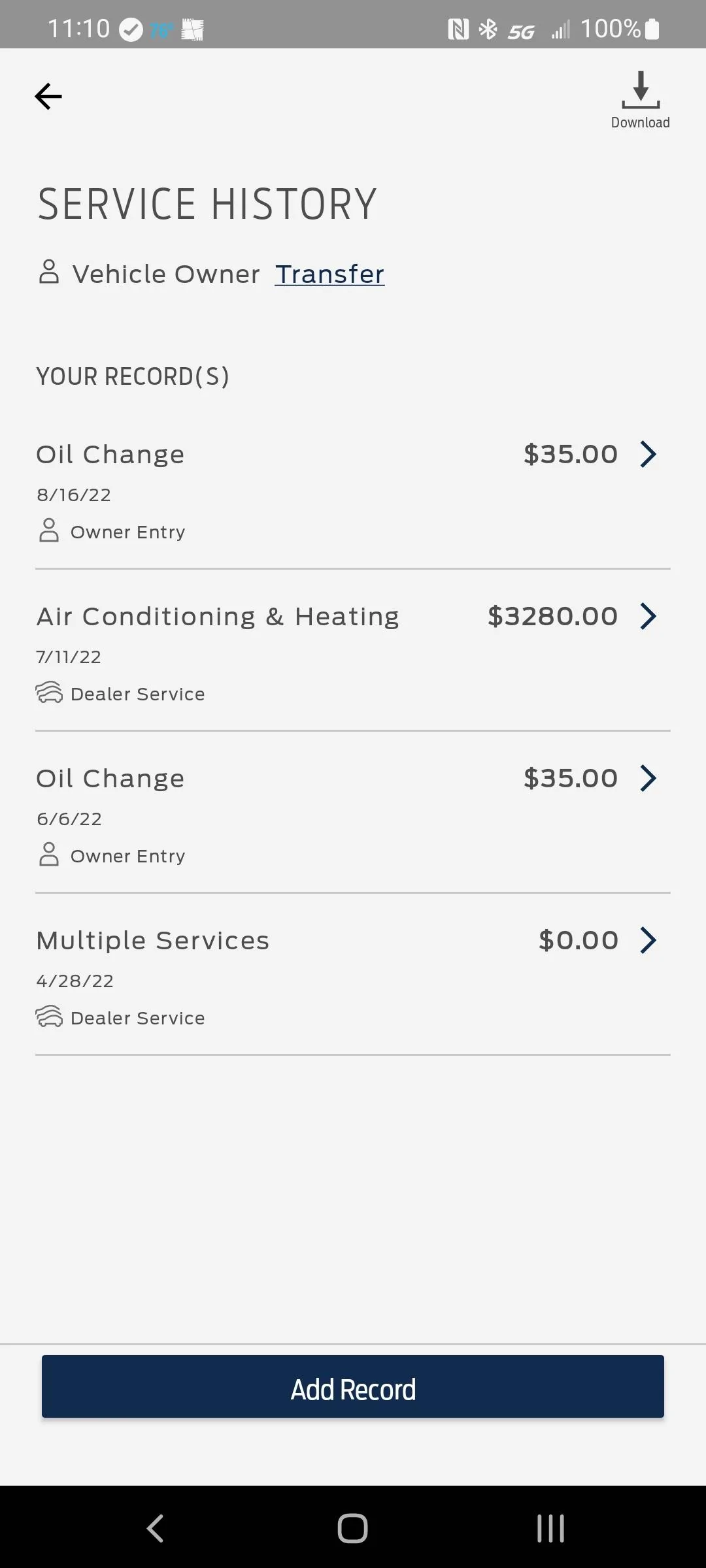The width and height of the screenshot is (706, 1568).
Task: Tap dealer car icon on 4/28/22 record
Action: click(49, 1017)
